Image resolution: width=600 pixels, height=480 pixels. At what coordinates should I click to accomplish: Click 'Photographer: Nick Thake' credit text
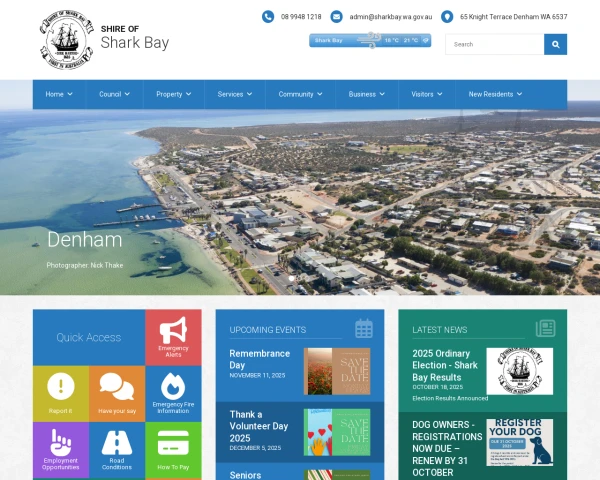tap(85, 265)
